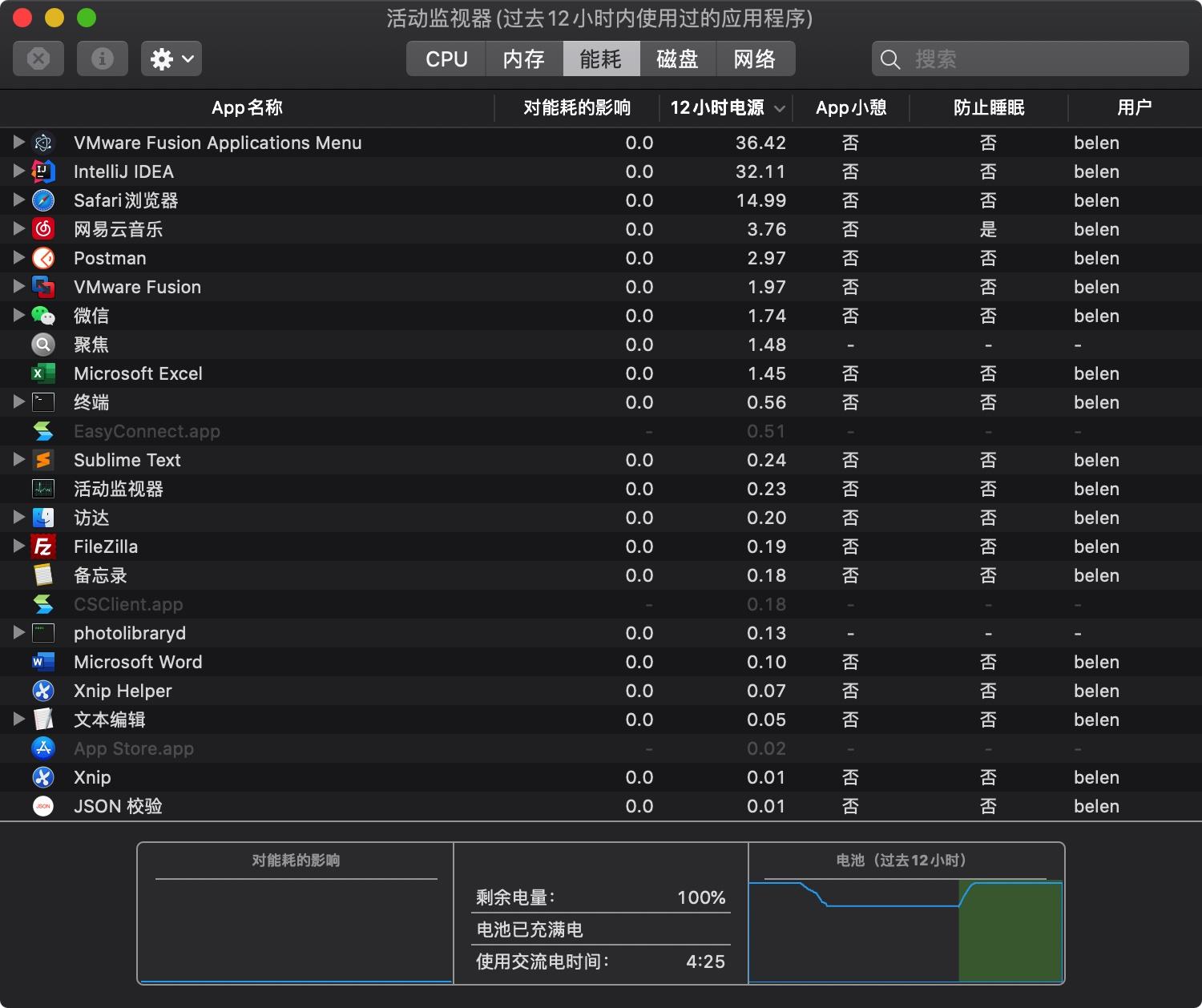Expand the photolibraryd row
The width and height of the screenshot is (1202, 1008).
[x=19, y=632]
